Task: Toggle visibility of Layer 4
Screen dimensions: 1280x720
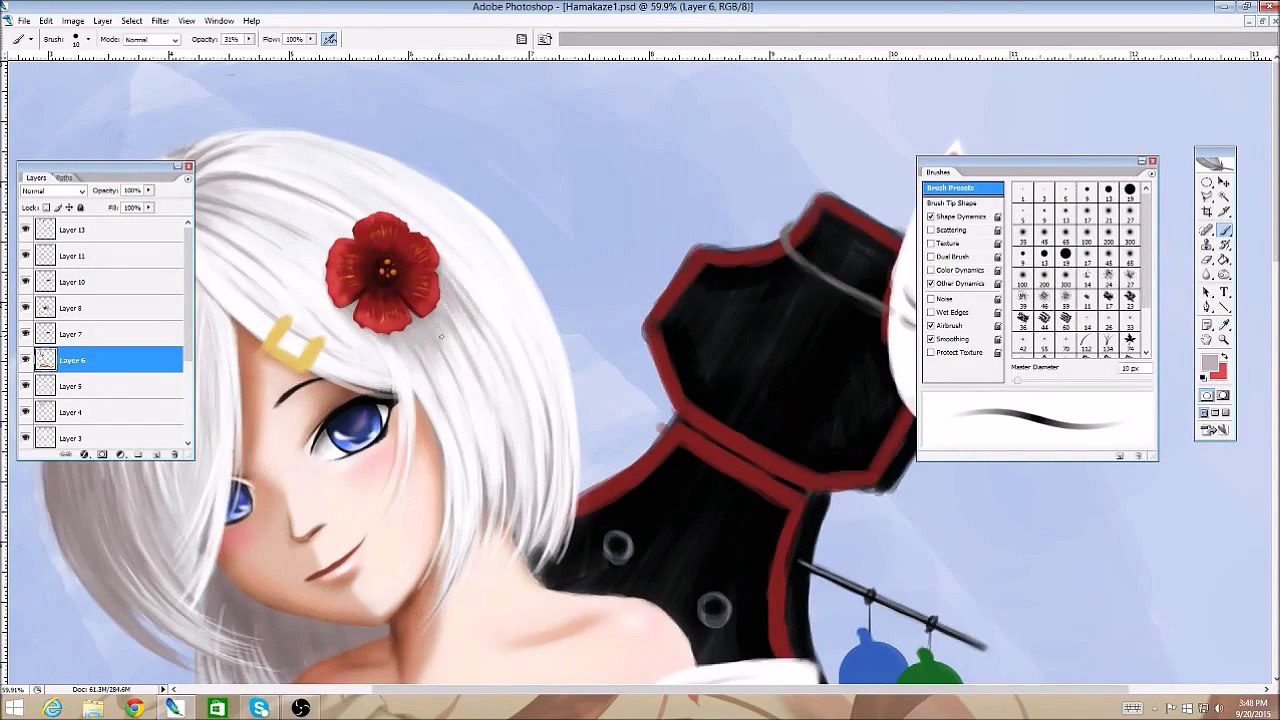Action: 26,411
